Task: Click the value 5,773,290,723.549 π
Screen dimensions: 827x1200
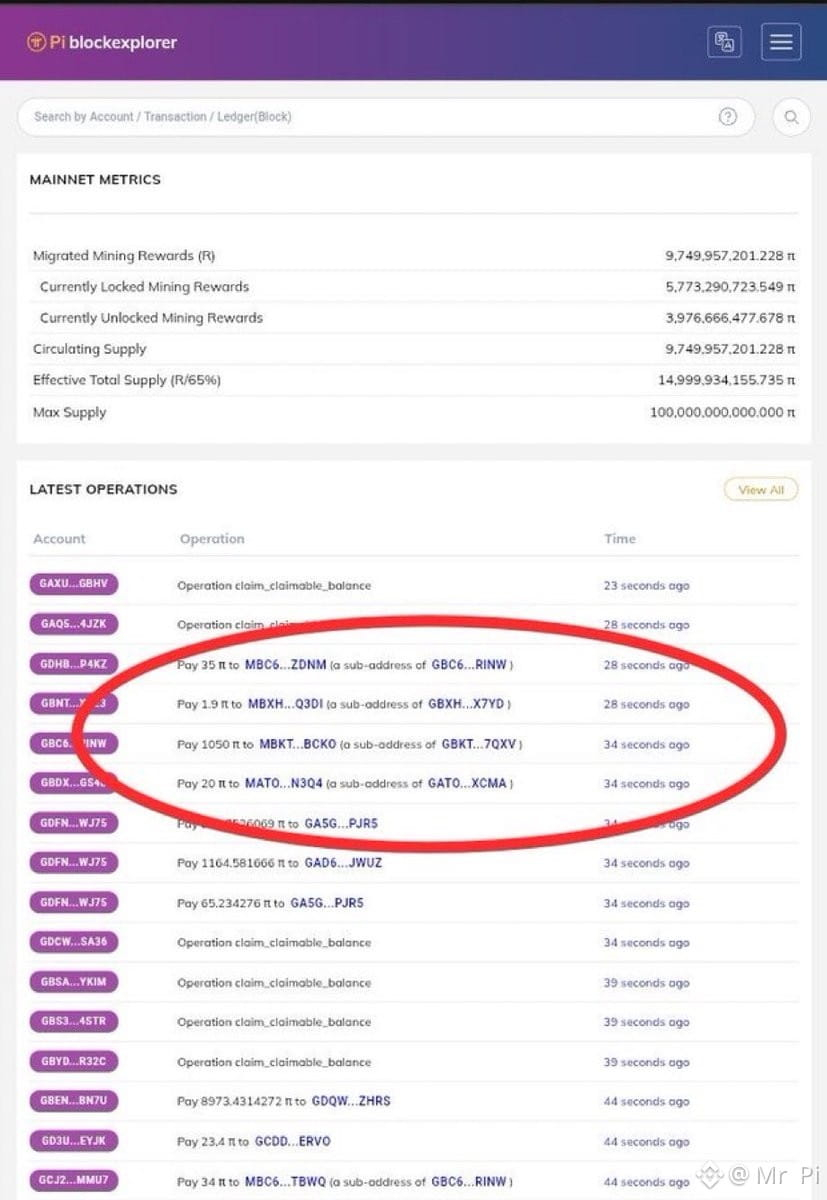Action: point(730,287)
